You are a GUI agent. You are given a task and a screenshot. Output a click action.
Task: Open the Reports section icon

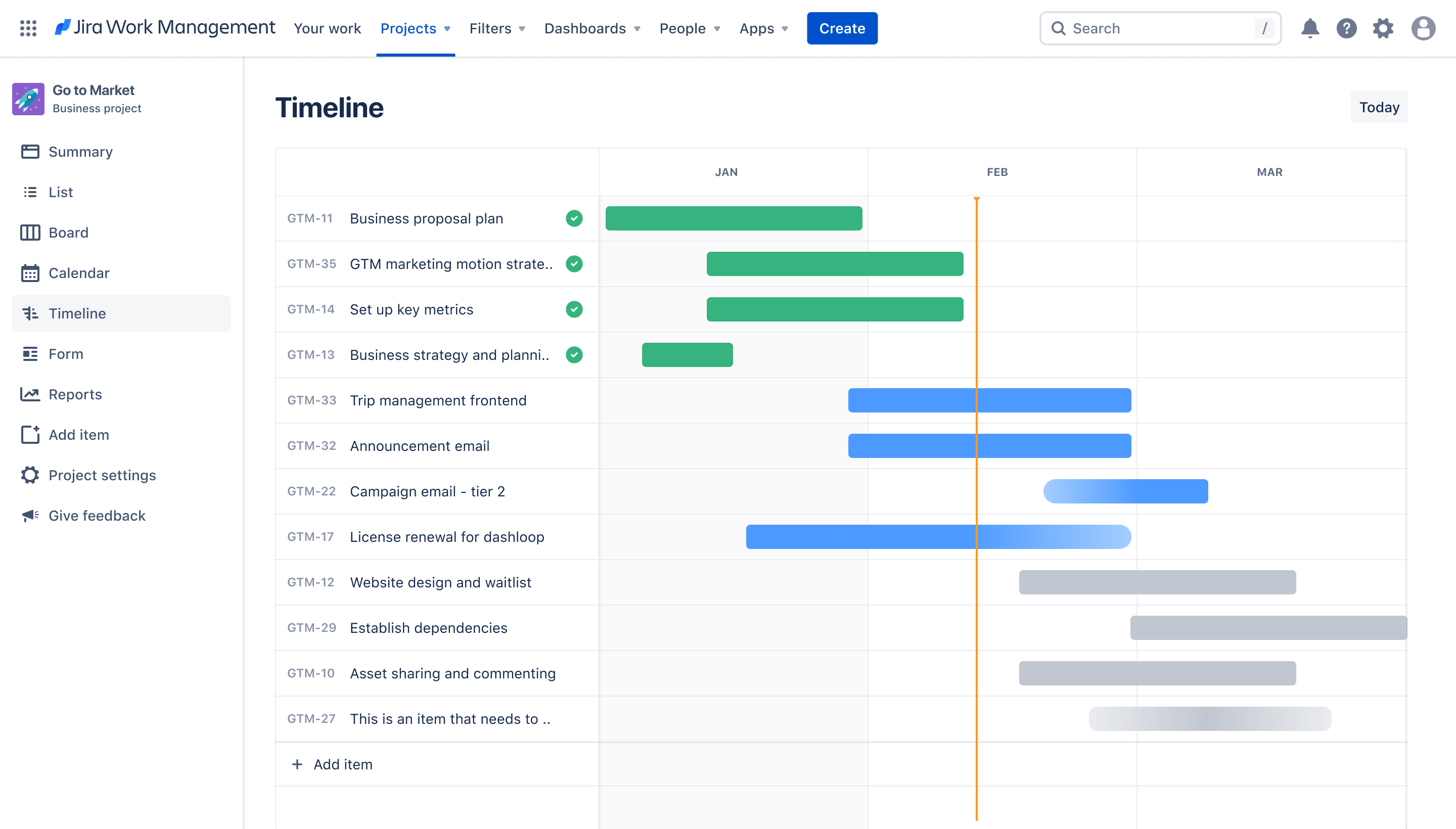[x=30, y=393]
